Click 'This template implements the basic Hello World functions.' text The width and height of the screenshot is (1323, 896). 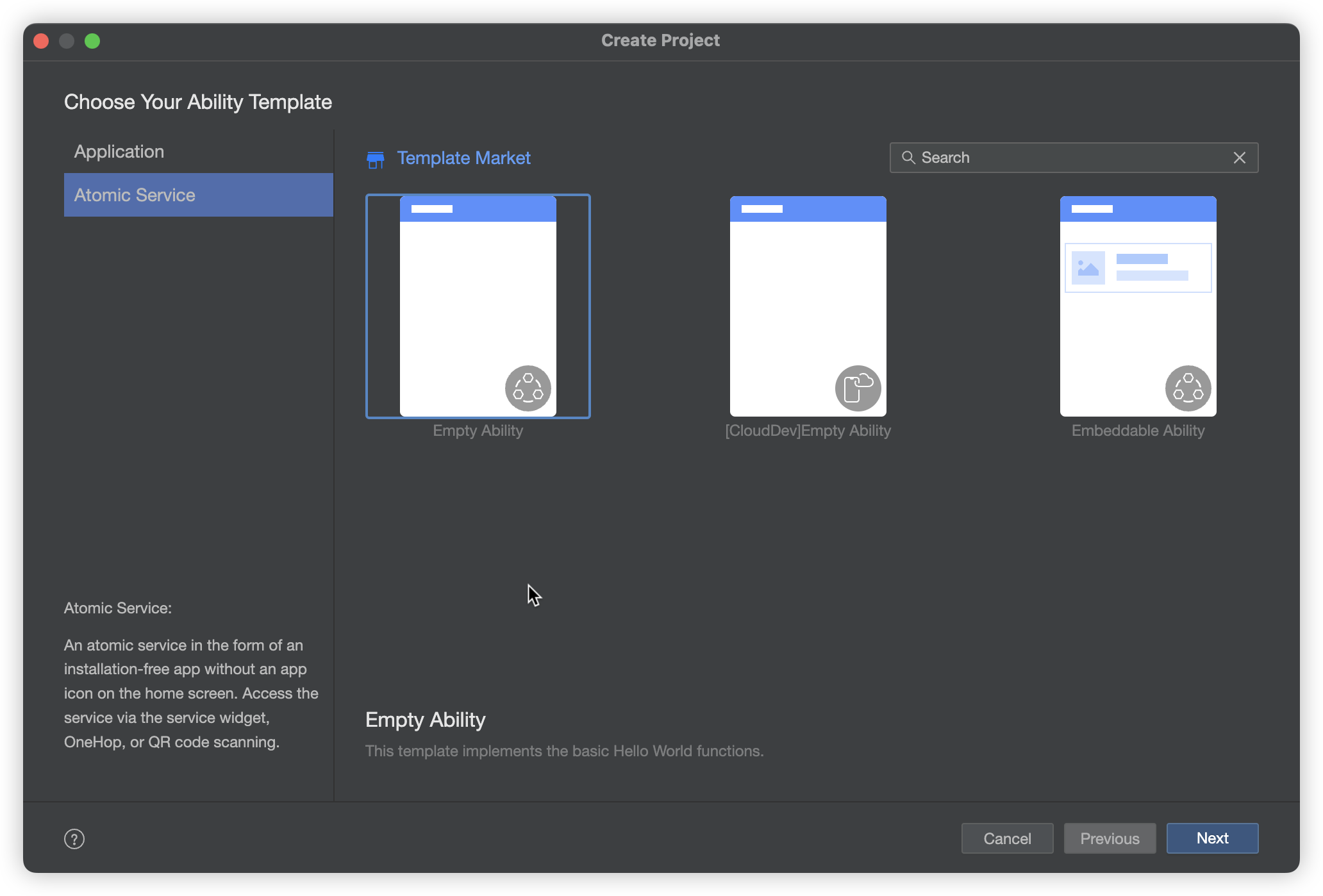click(564, 751)
